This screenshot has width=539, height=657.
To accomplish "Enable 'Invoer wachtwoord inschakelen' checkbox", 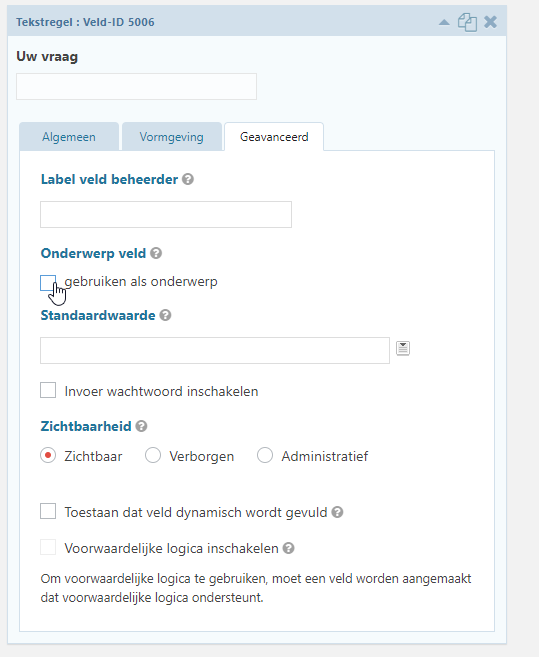I will 48,390.
